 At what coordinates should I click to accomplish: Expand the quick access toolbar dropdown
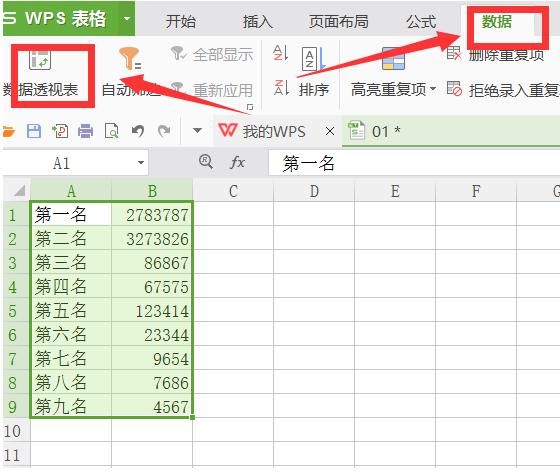tap(197, 130)
